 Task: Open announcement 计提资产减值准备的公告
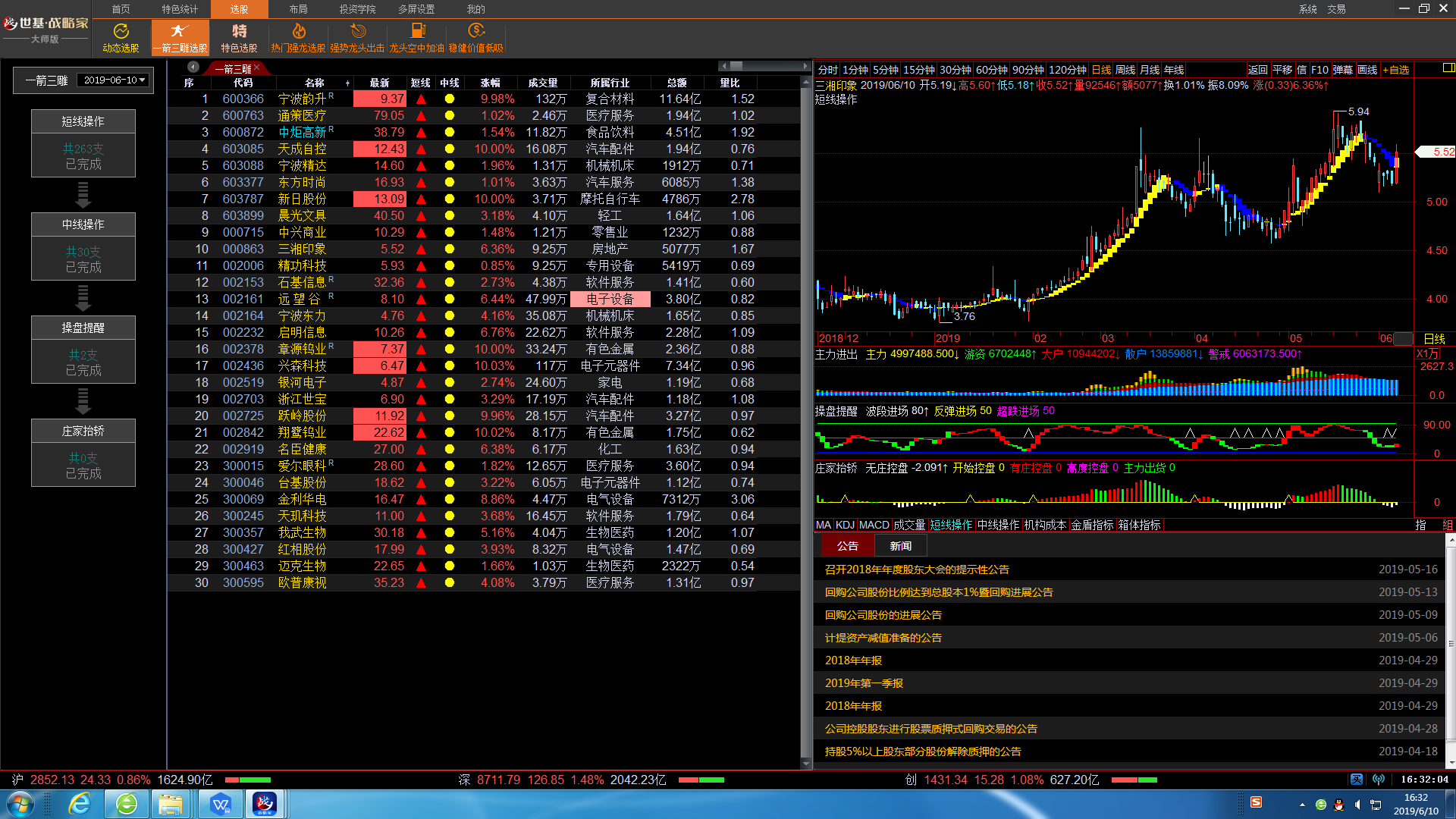[x=883, y=638]
